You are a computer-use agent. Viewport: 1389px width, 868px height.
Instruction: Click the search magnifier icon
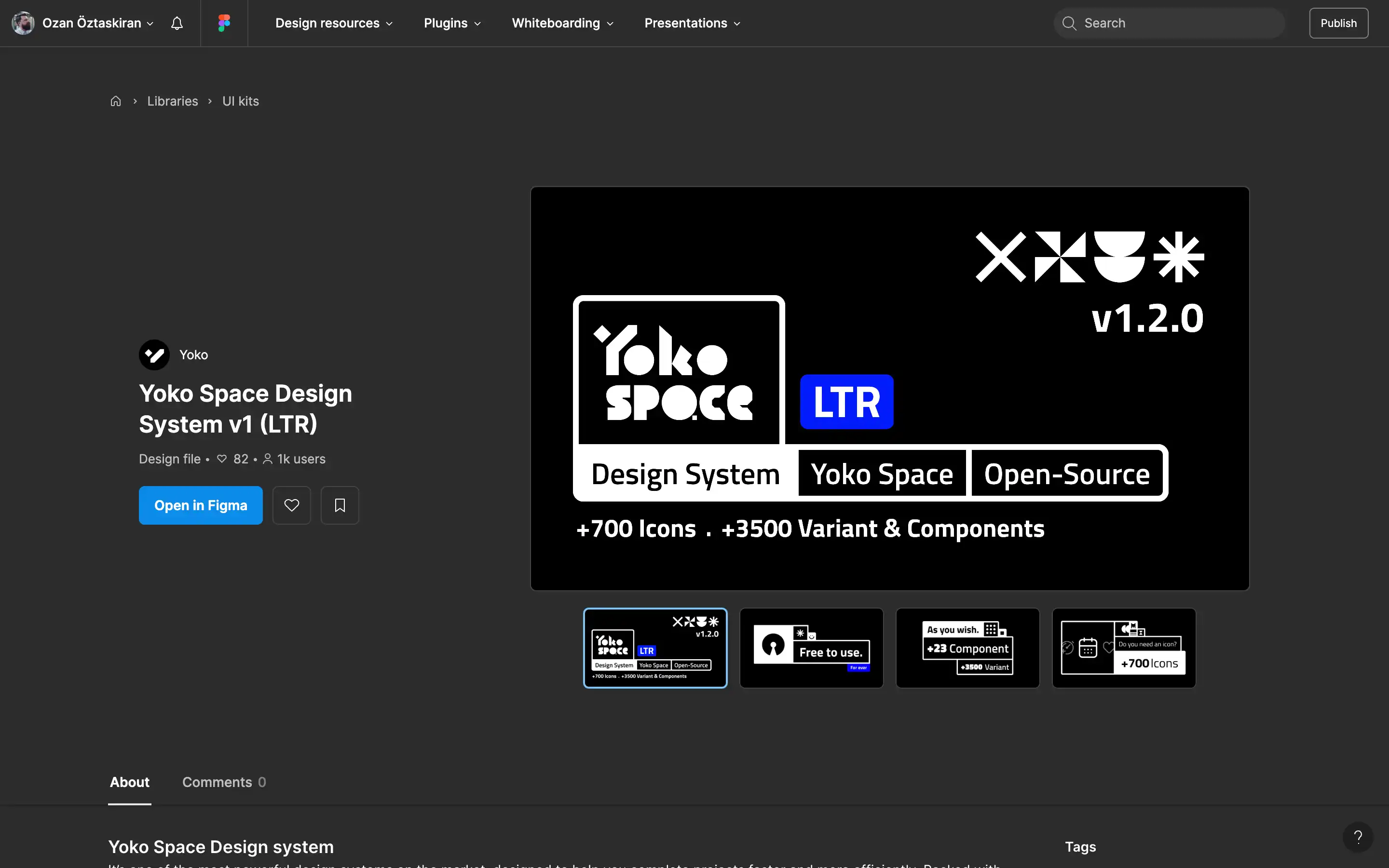click(1069, 23)
